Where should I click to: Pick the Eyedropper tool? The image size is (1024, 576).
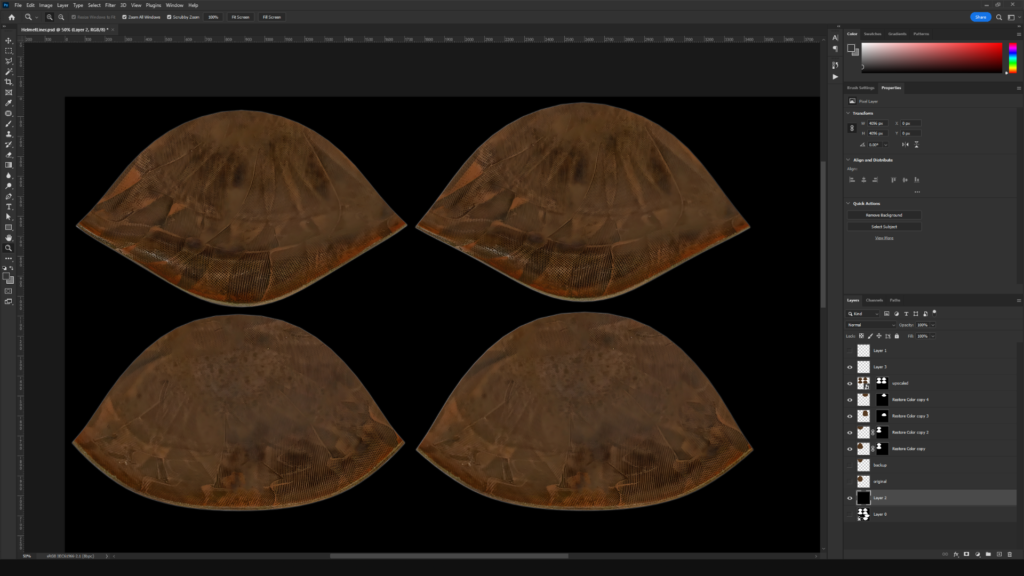point(9,103)
